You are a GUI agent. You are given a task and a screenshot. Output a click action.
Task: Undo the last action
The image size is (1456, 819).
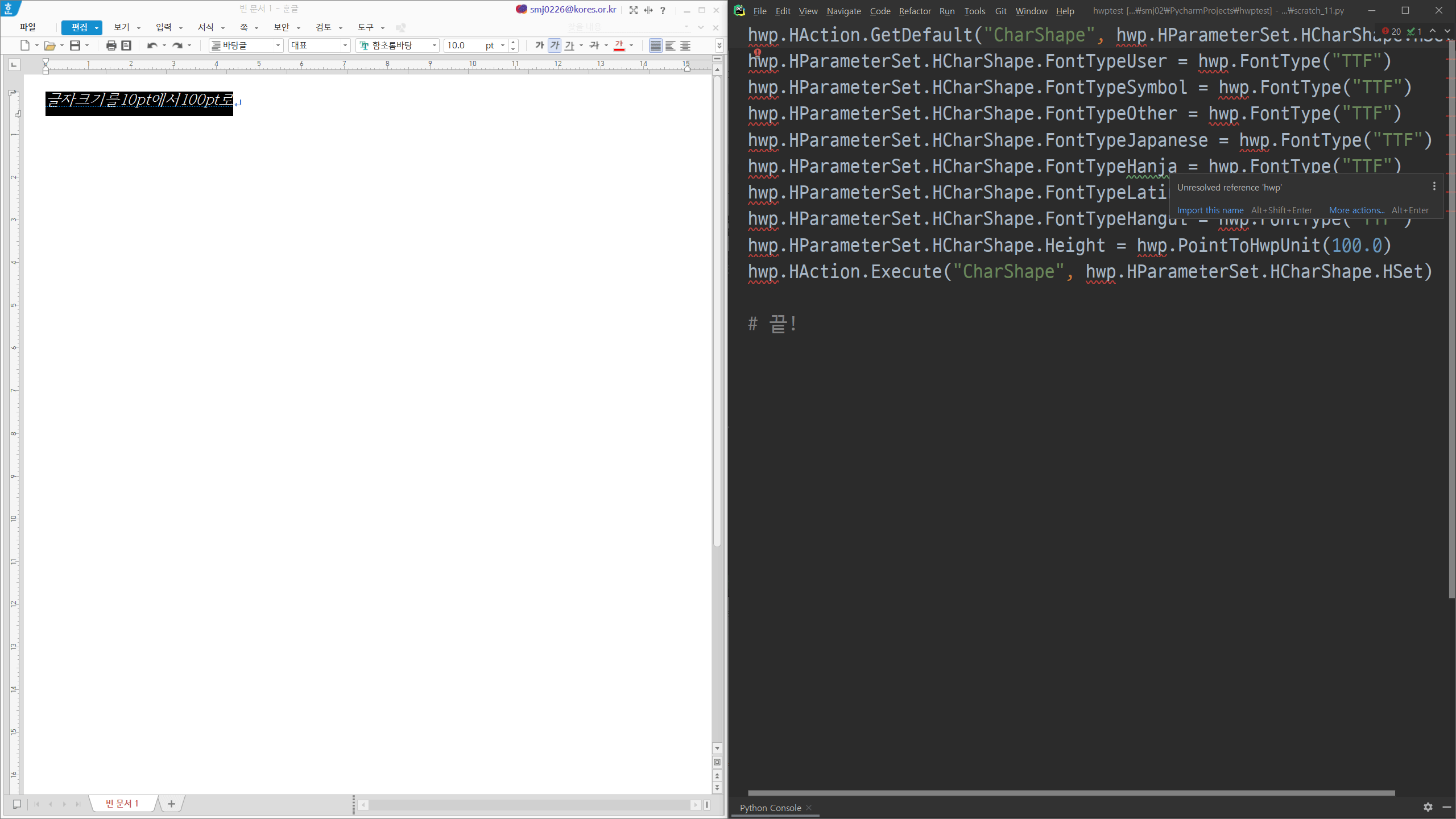coord(152,45)
